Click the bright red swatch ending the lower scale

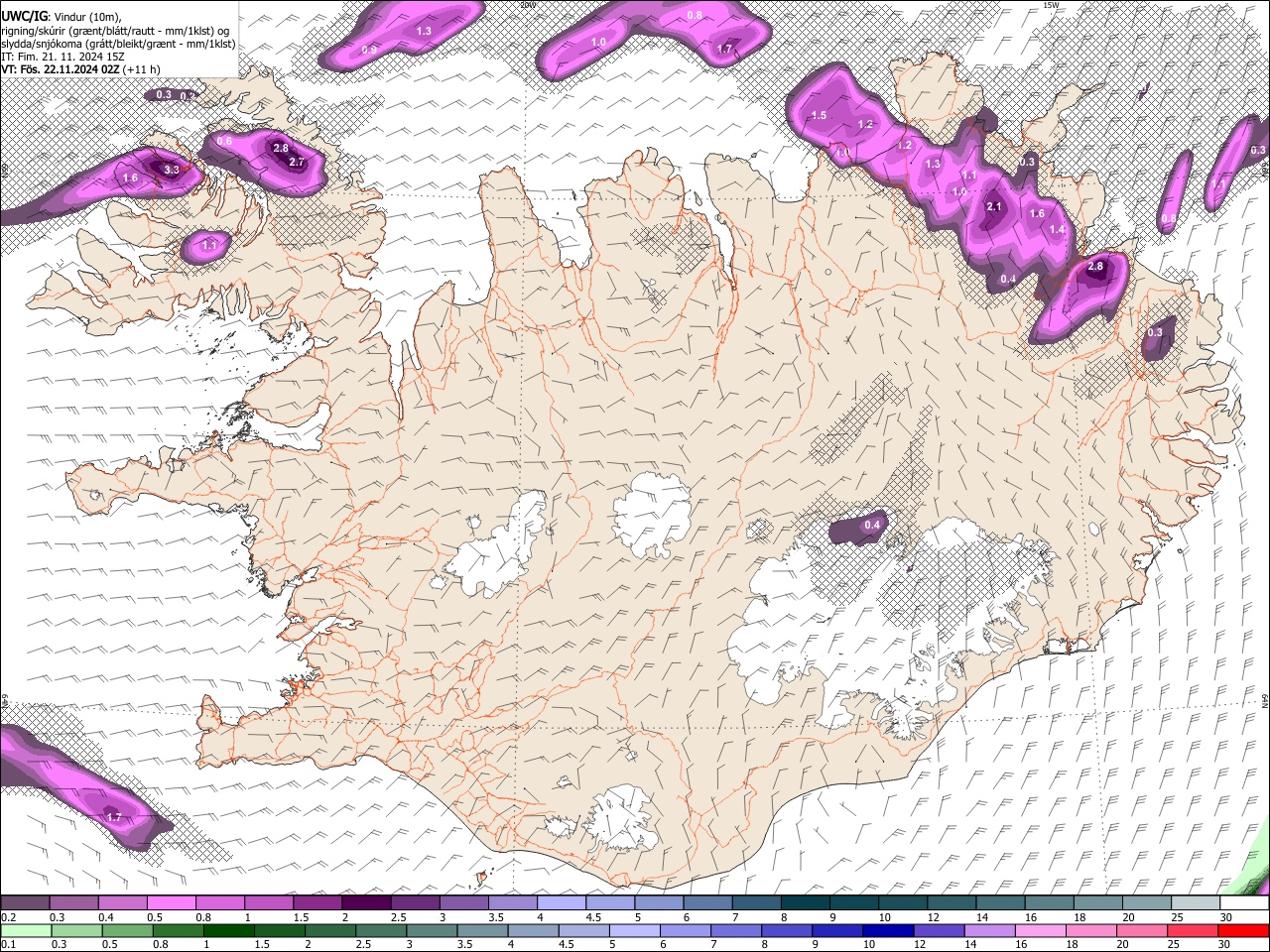(x=1242, y=930)
